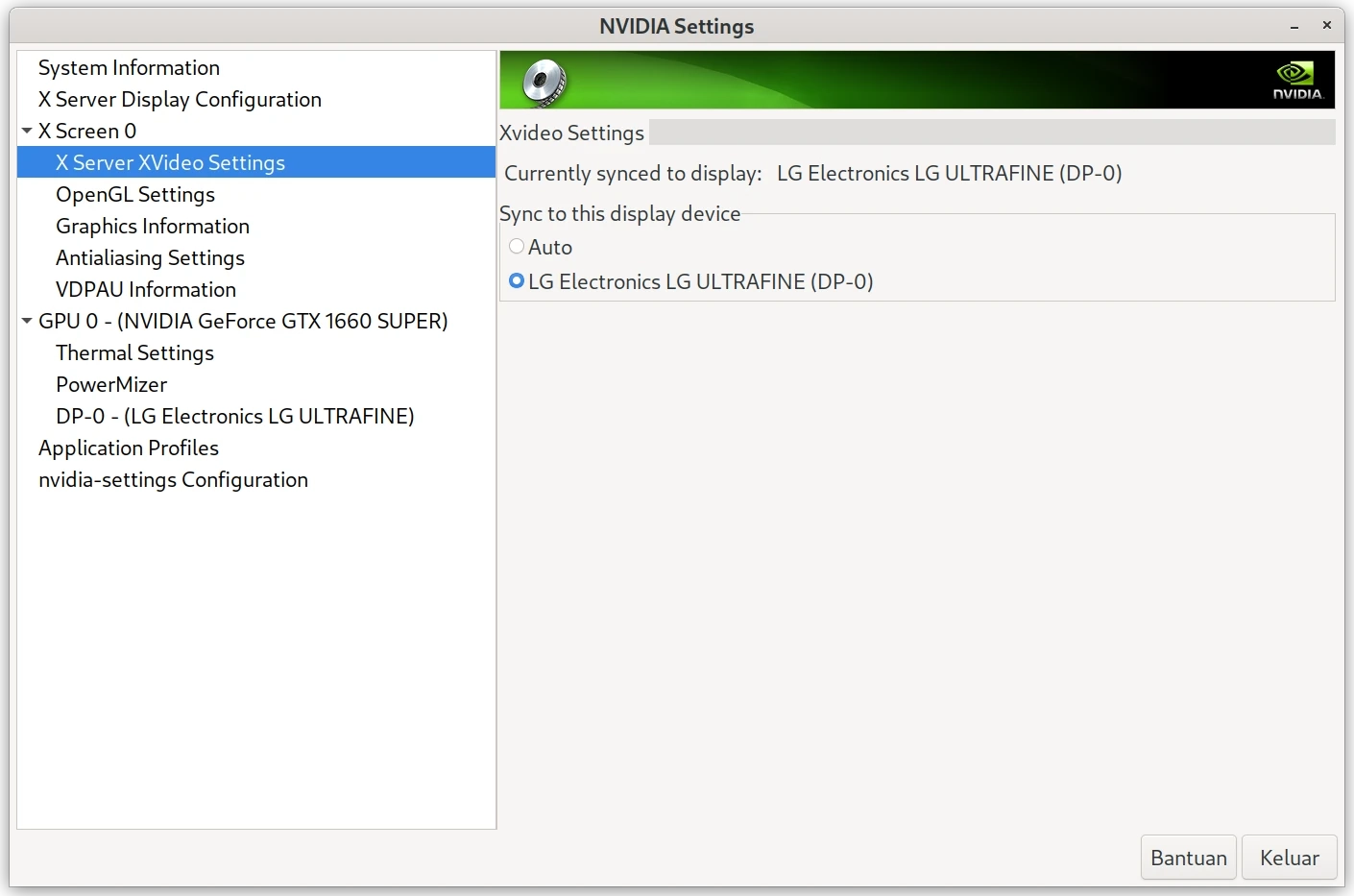
Task: Open Antialiasing Settings
Action: click(x=150, y=257)
